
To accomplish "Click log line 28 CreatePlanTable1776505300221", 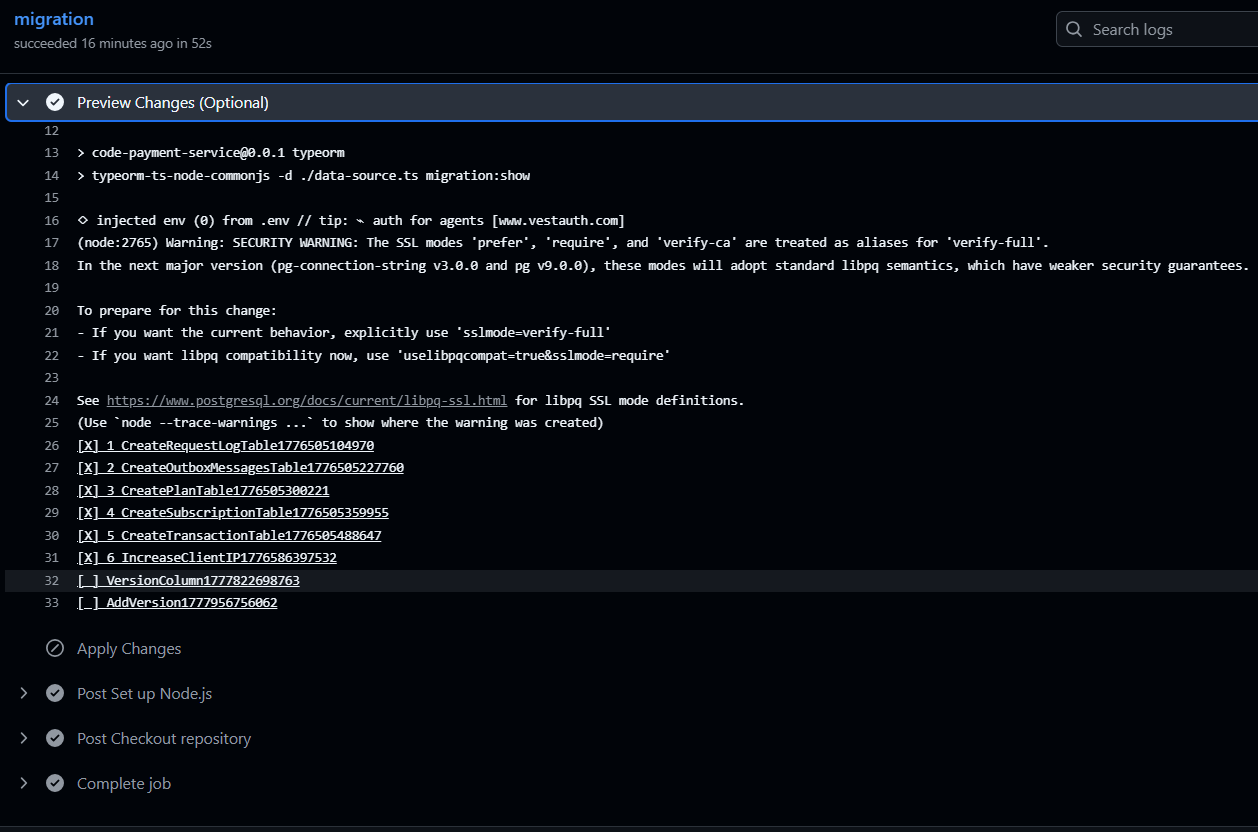I will (203, 490).
